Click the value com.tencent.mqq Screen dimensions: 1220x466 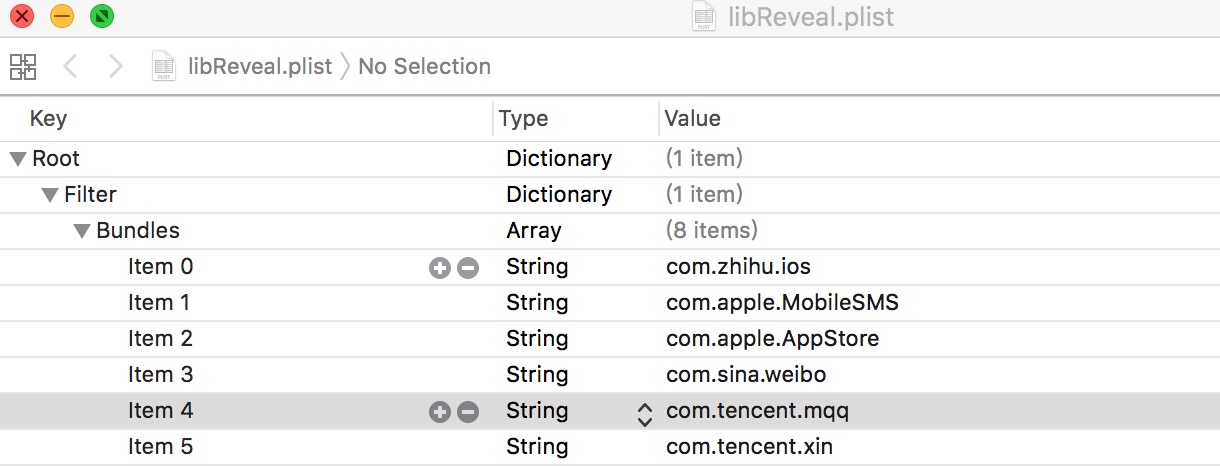tap(757, 411)
